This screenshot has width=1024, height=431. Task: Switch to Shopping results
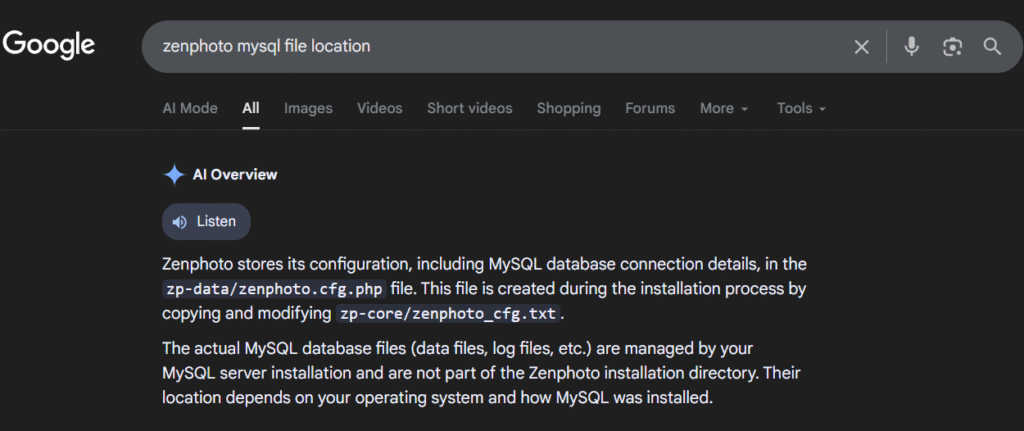coord(568,108)
